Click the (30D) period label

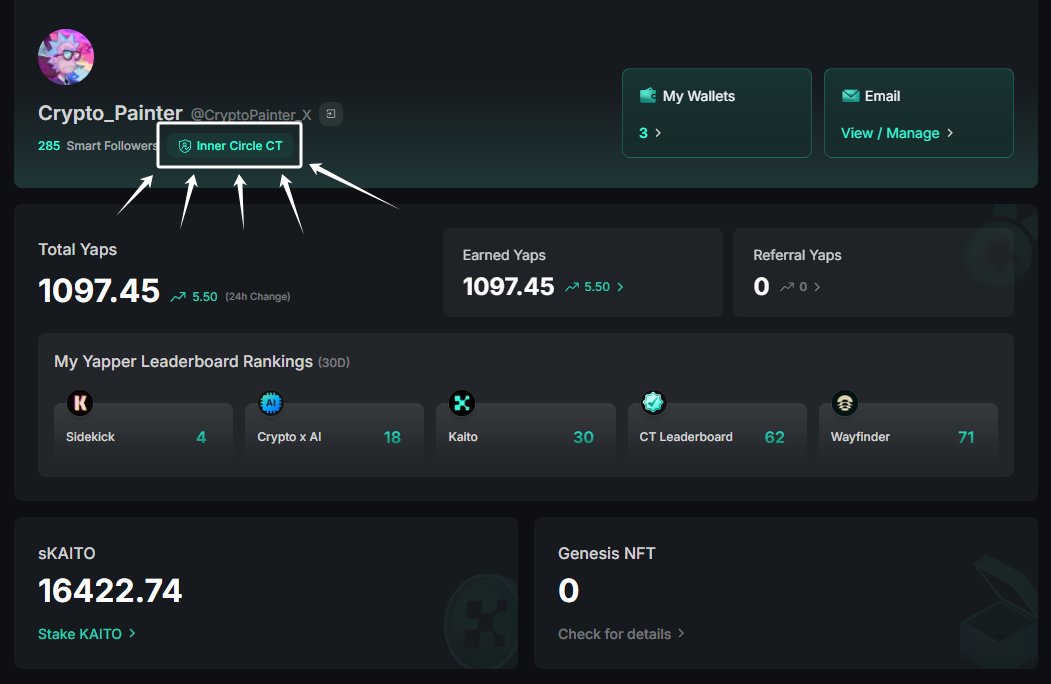[x=334, y=363]
